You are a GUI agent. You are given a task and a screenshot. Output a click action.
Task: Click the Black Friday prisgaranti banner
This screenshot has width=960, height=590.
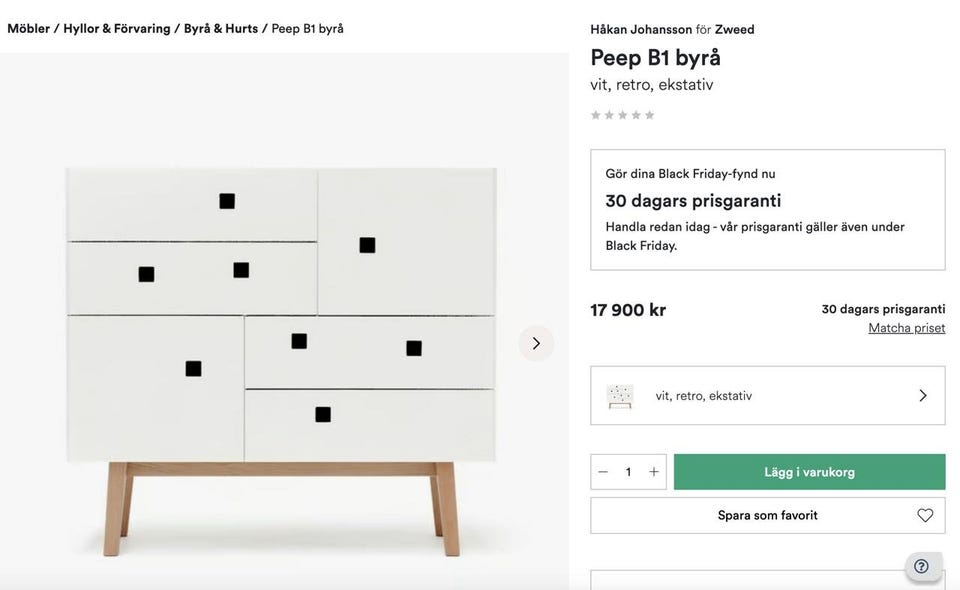pyautogui.click(x=767, y=210)
